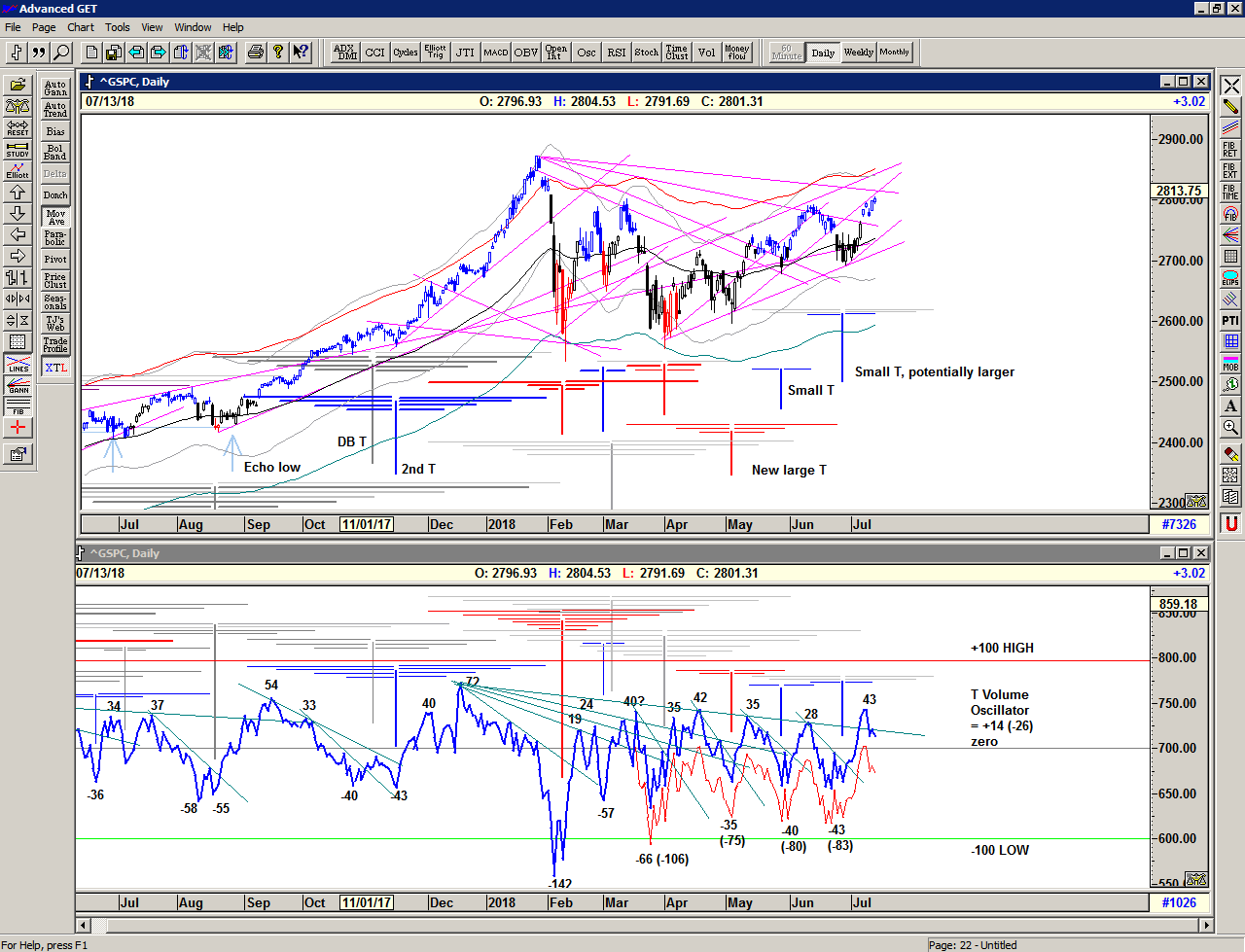The width and height of the screenshot is (1245, 952).
Task: Open the GANN angles tool
Action: coord(18,386)
